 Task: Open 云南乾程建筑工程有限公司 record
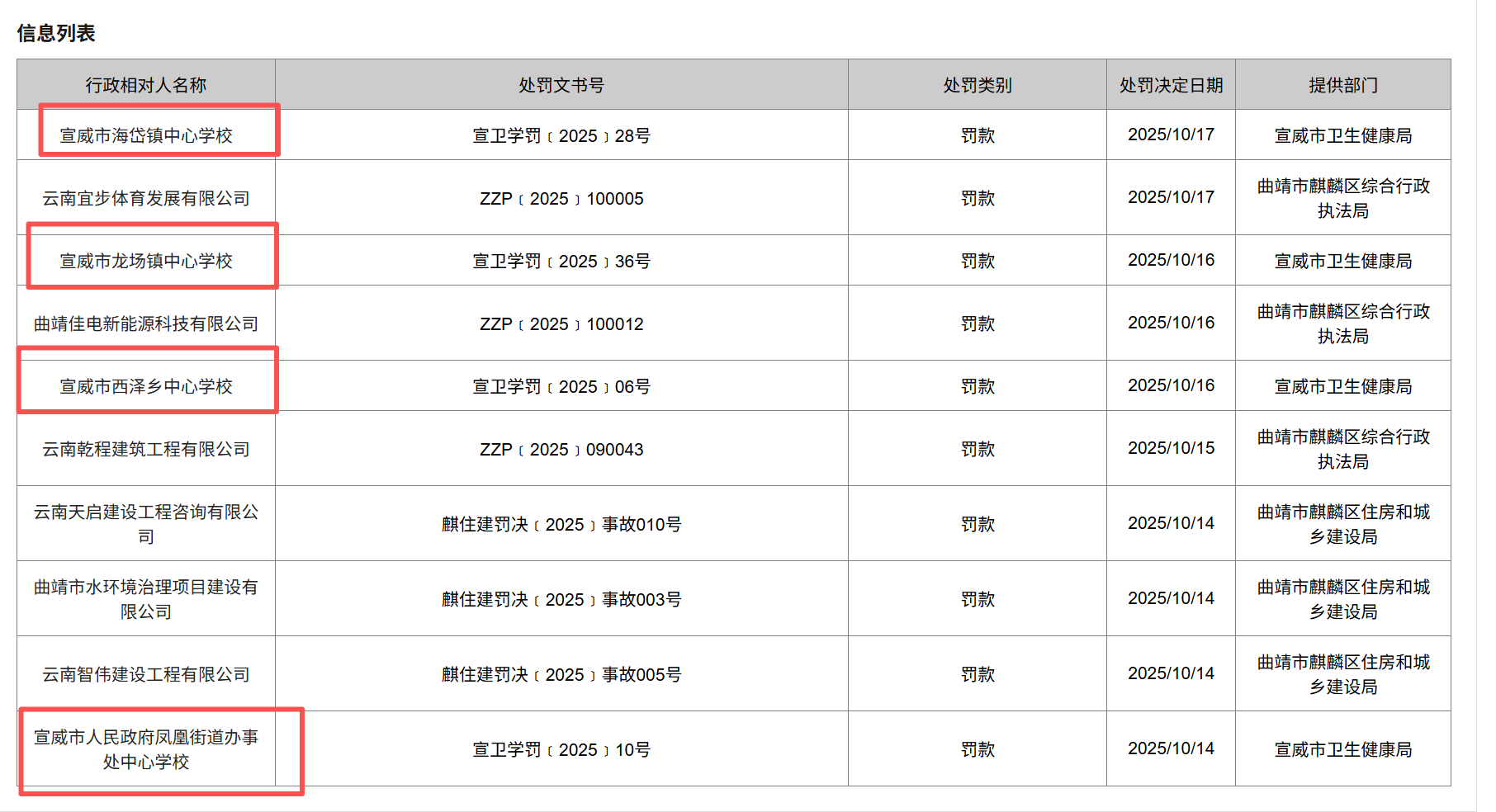click(146, 449)
